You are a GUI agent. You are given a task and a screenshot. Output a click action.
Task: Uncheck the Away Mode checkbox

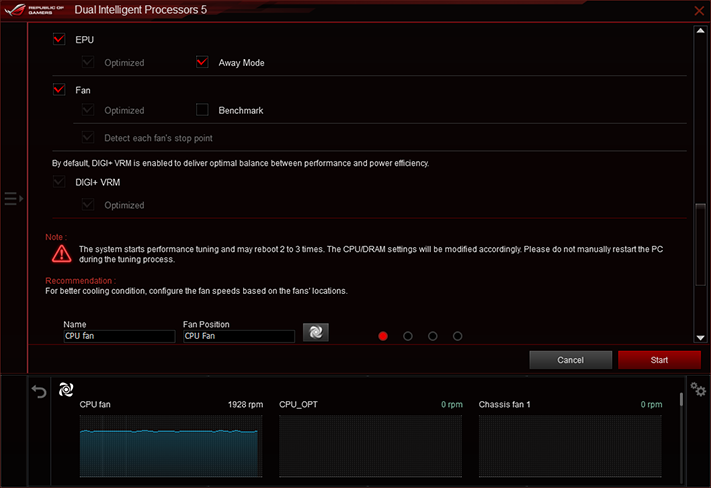click(x=202, y=62)
